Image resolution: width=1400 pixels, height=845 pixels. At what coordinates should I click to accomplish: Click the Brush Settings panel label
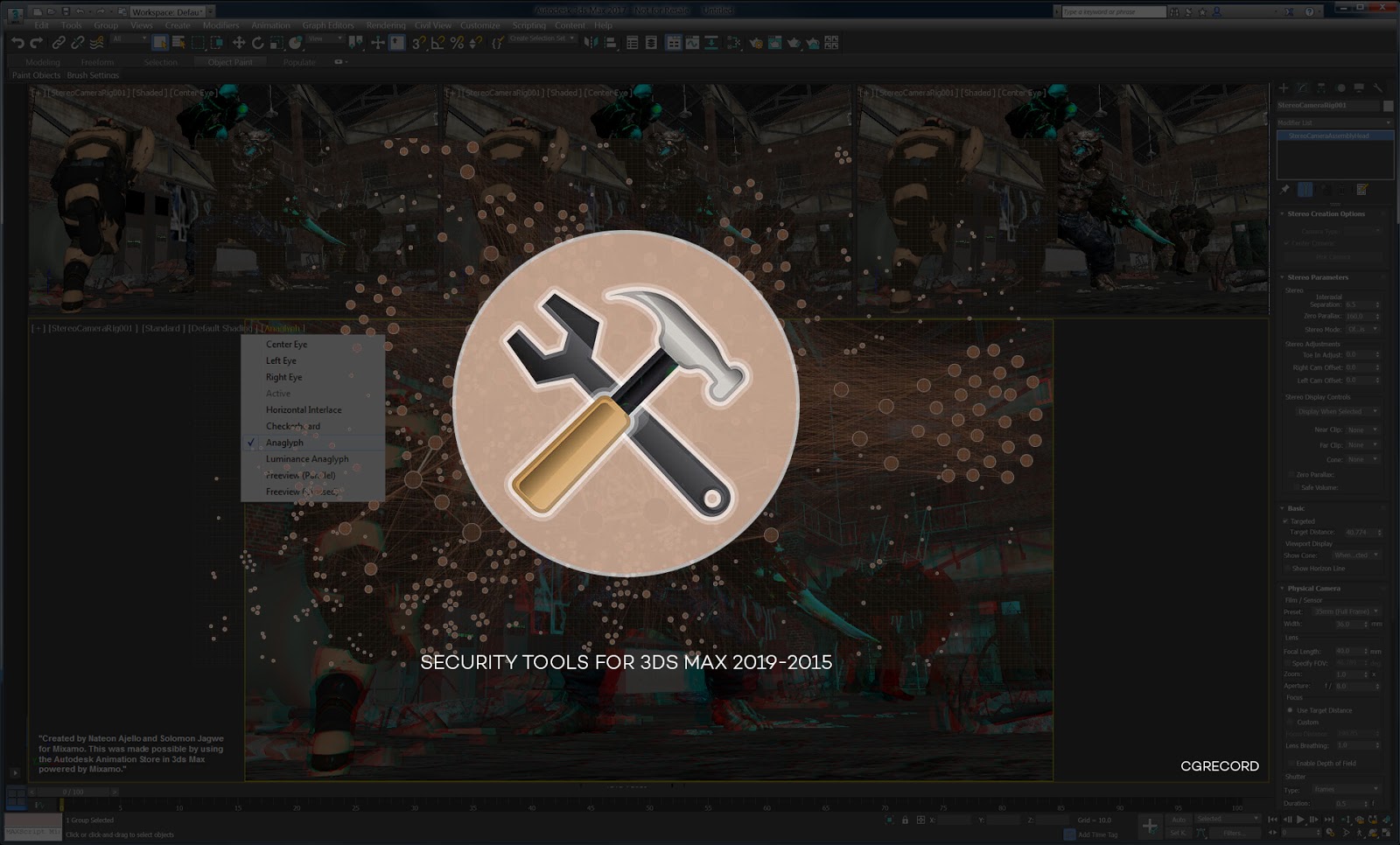(x=93, y=75)
